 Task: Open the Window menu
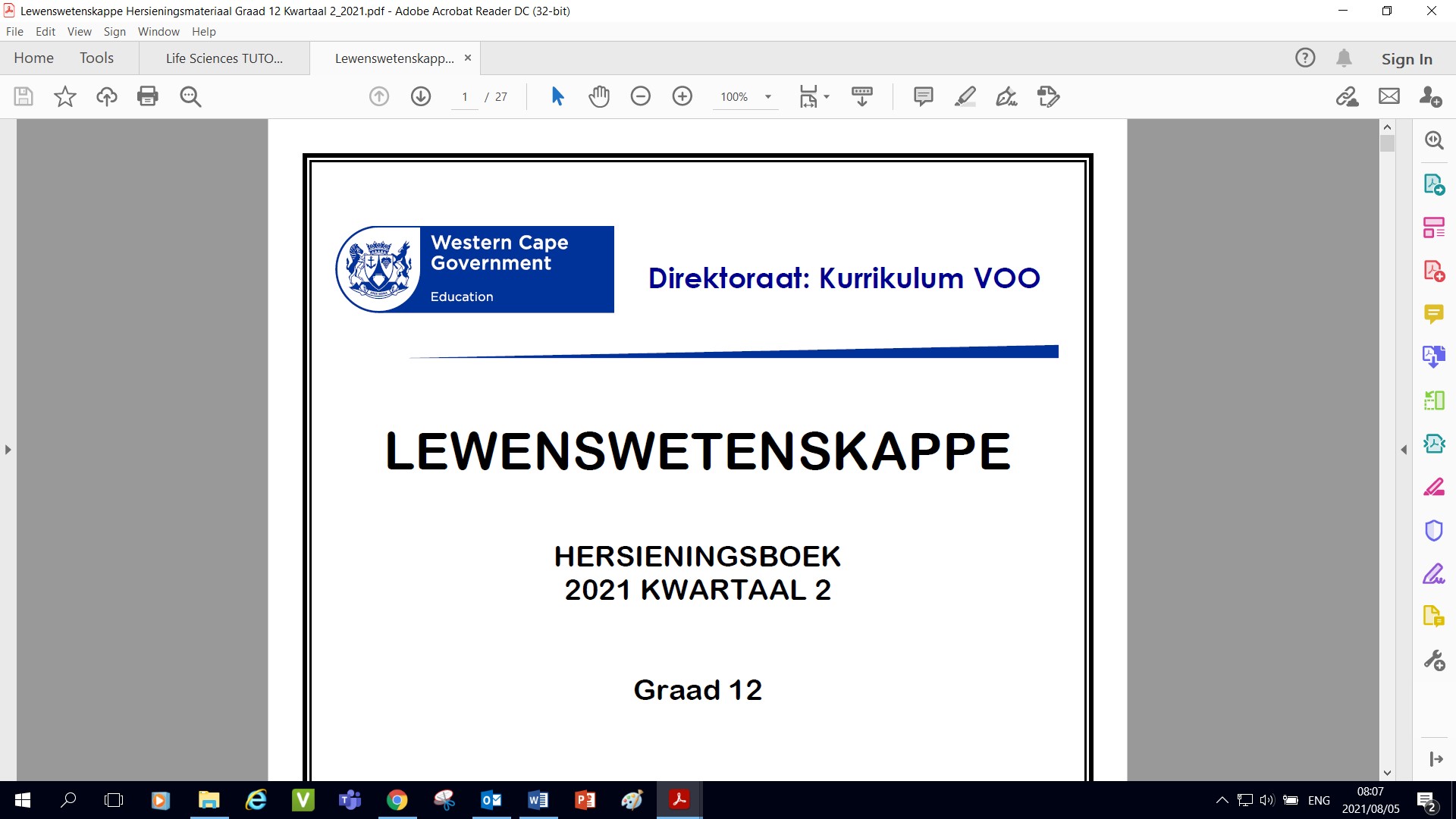(x=158, y=31)
